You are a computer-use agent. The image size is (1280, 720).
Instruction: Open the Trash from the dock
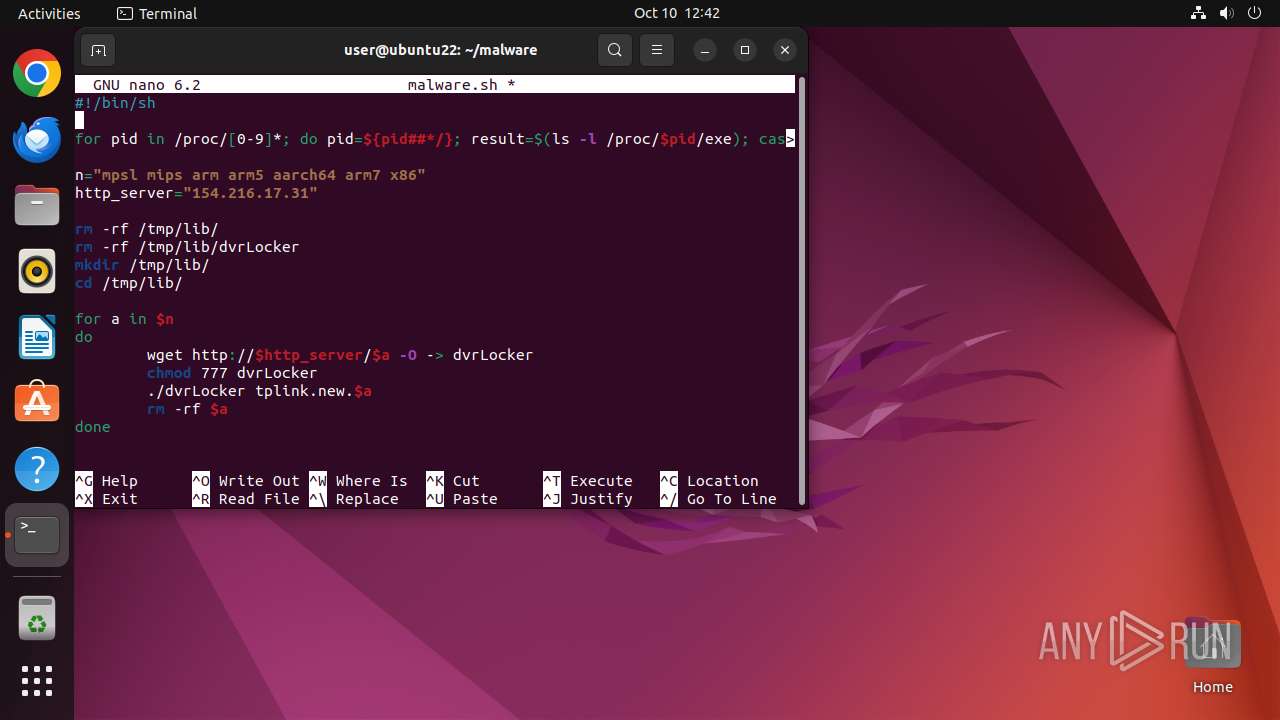click(37, 618)
